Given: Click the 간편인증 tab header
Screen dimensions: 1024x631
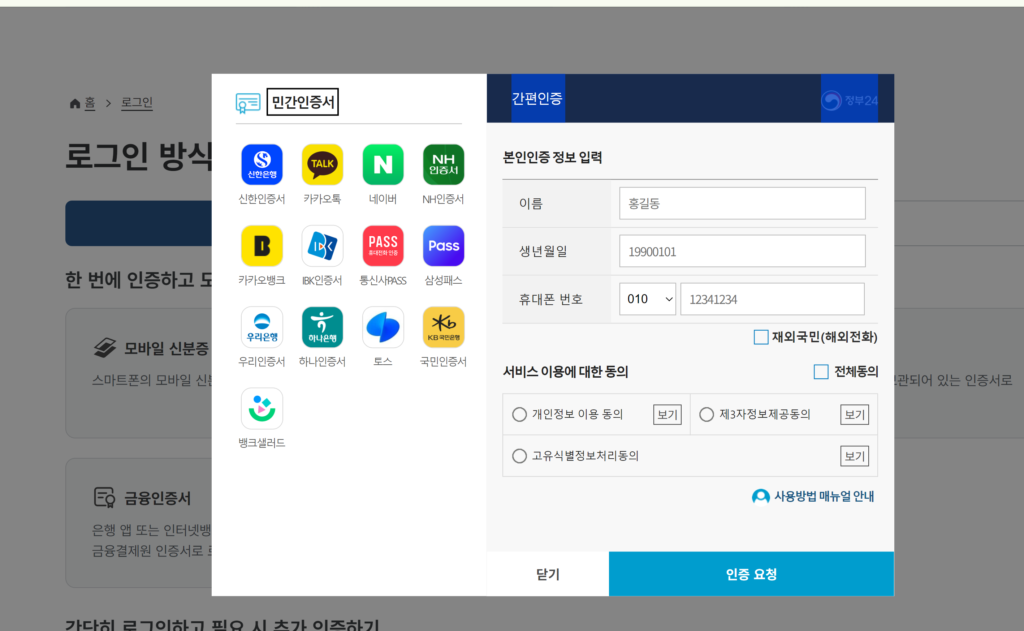Looking at the screenshot, I should point(537,99).
